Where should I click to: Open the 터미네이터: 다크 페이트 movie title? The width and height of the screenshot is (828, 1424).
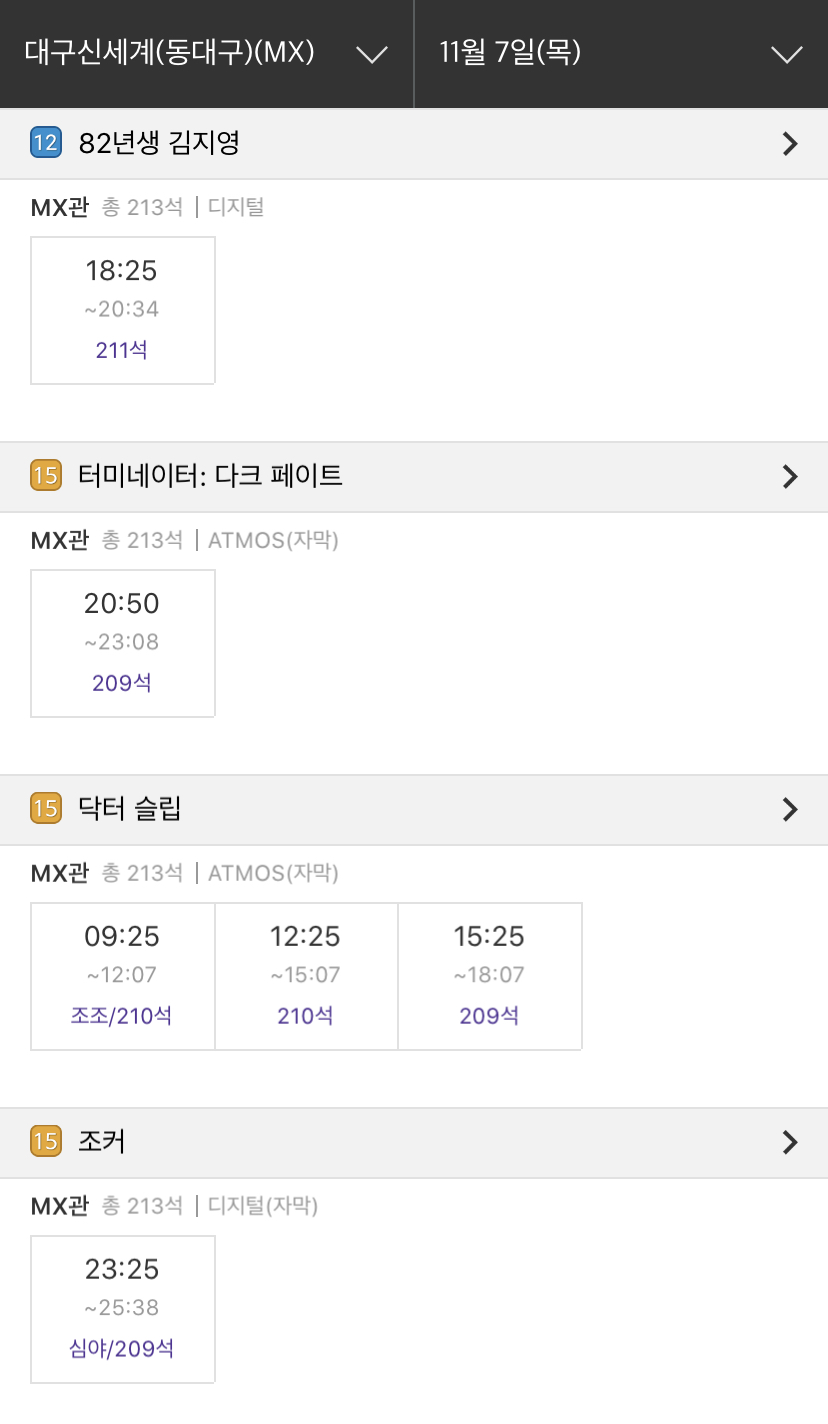tap(211, 477)
